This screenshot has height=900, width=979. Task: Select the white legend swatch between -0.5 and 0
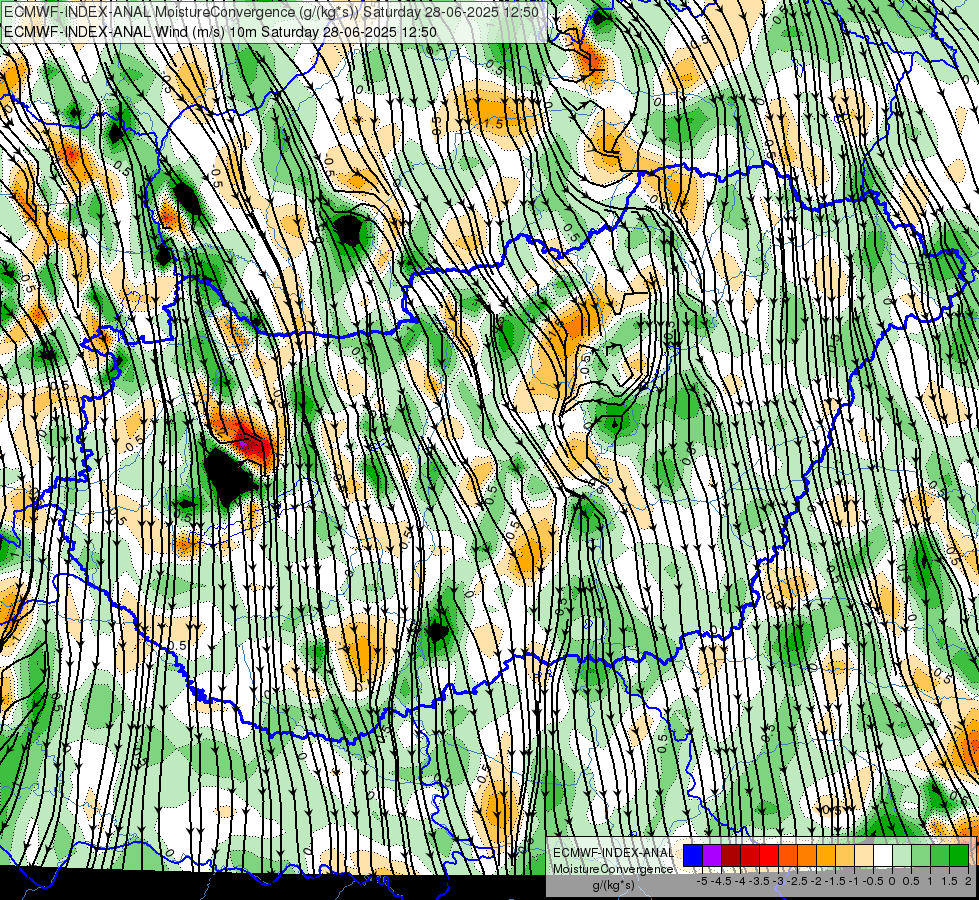[883, 856]
